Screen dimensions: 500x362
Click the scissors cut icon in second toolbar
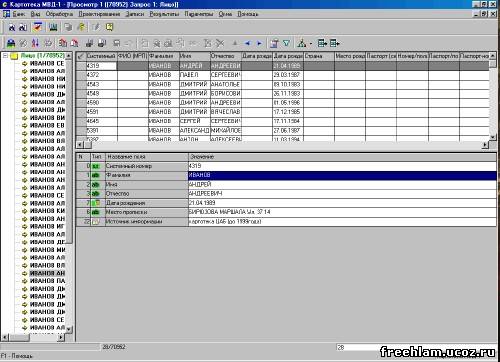coord(220,43)
